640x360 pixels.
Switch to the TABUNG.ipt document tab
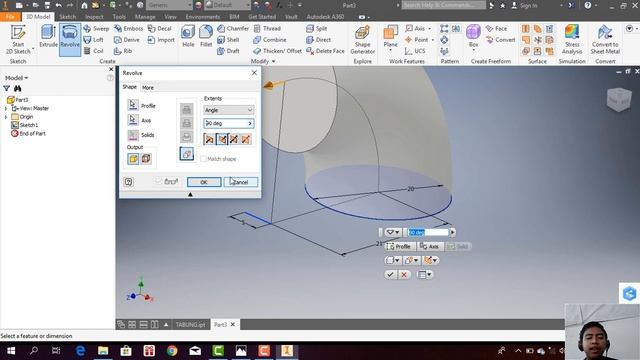click(x=190, y=325)
